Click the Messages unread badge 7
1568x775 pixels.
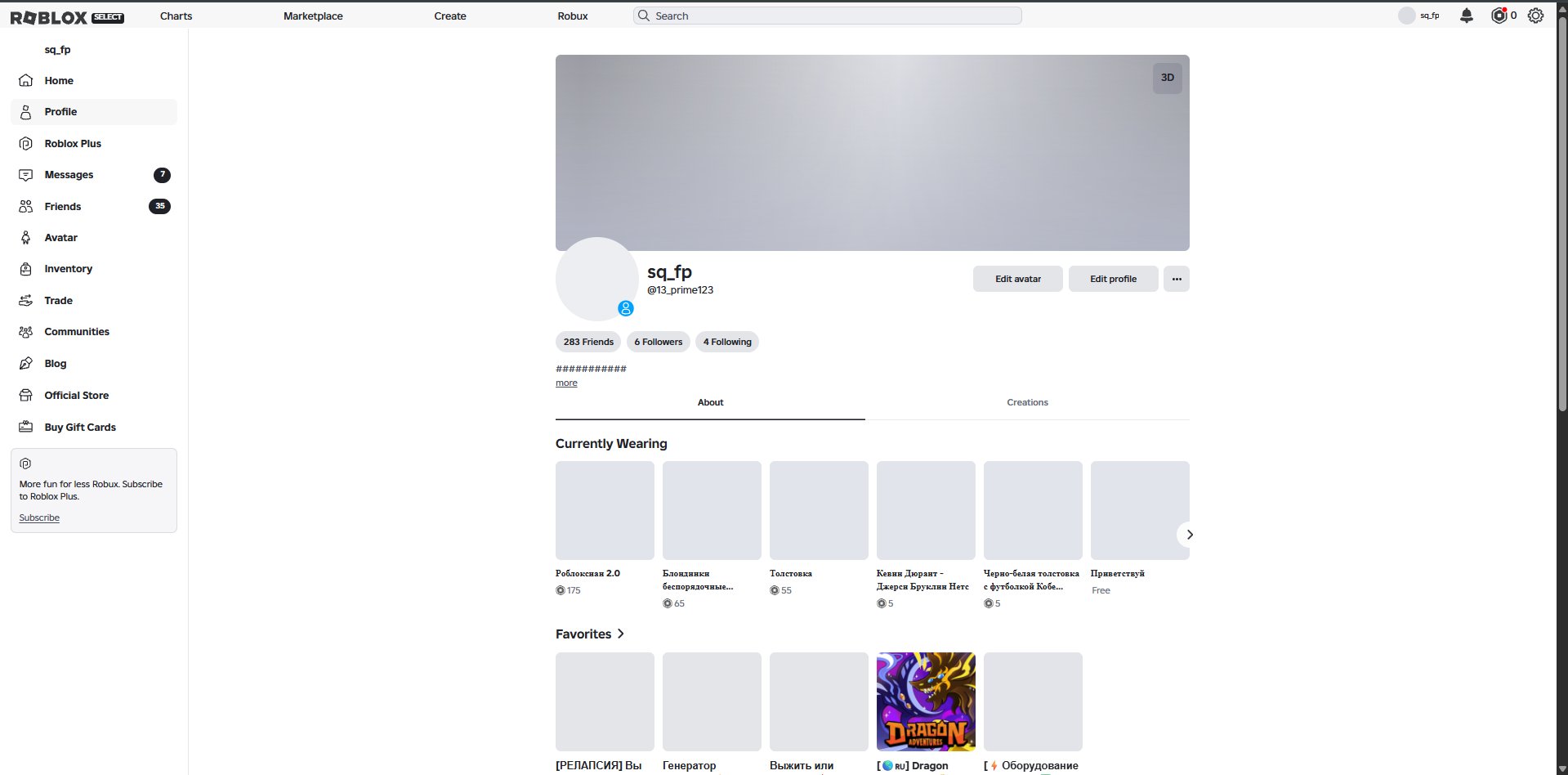(x=162, y=175)
